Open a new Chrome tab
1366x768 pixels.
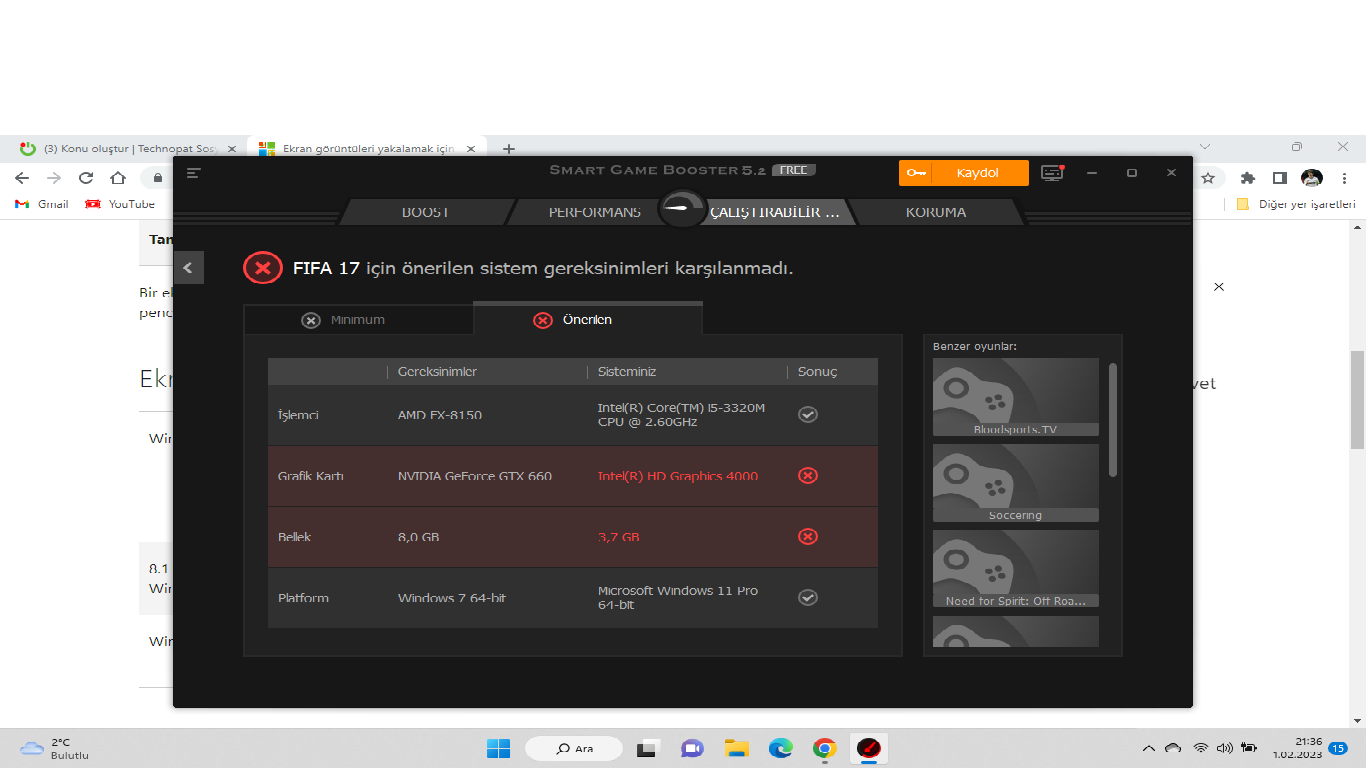[508, 149]
